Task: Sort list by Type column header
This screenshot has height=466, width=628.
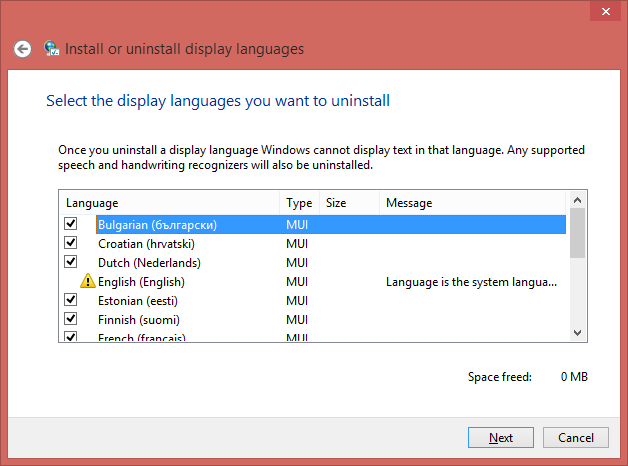Action: click(299, 203)
